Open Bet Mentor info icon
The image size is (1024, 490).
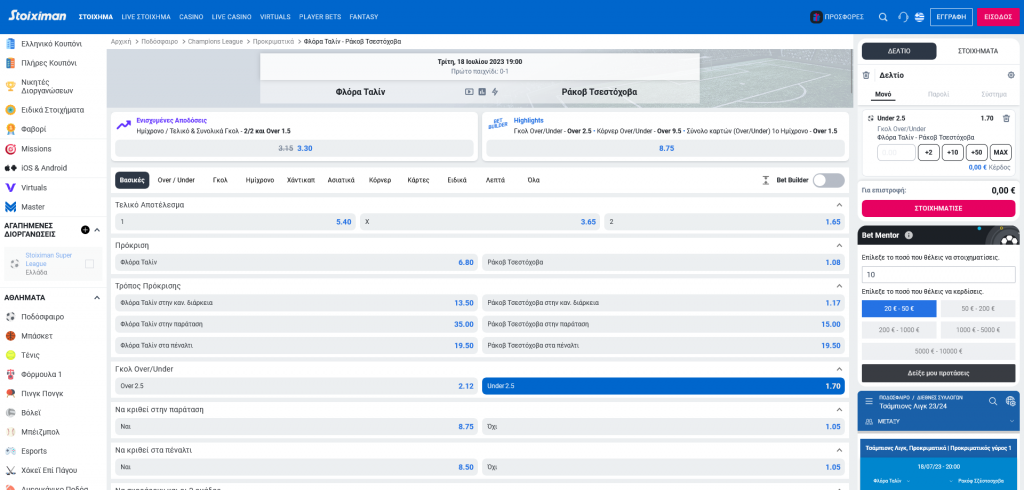tap(908, 235)
